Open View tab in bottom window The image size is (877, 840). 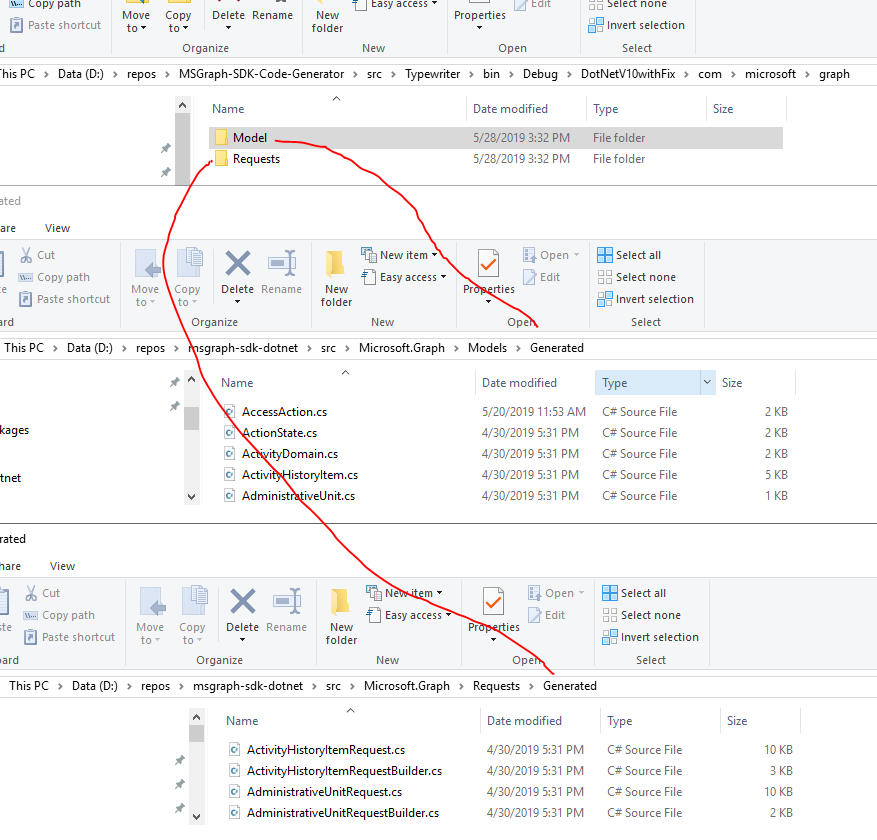[x=63, y=566]
